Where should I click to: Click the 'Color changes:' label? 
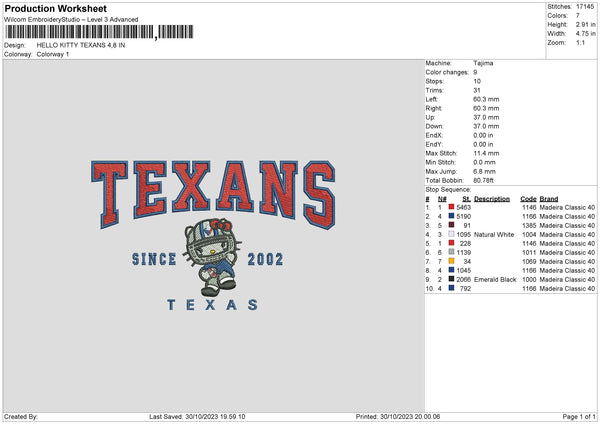(x=447, y=72)
